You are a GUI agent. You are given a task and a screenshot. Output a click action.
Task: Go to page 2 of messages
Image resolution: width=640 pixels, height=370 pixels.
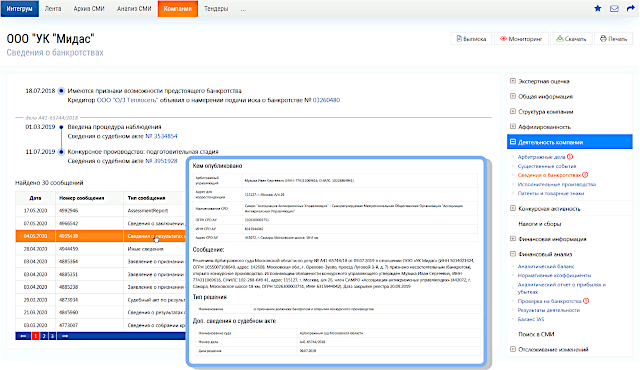click(44, 336)
